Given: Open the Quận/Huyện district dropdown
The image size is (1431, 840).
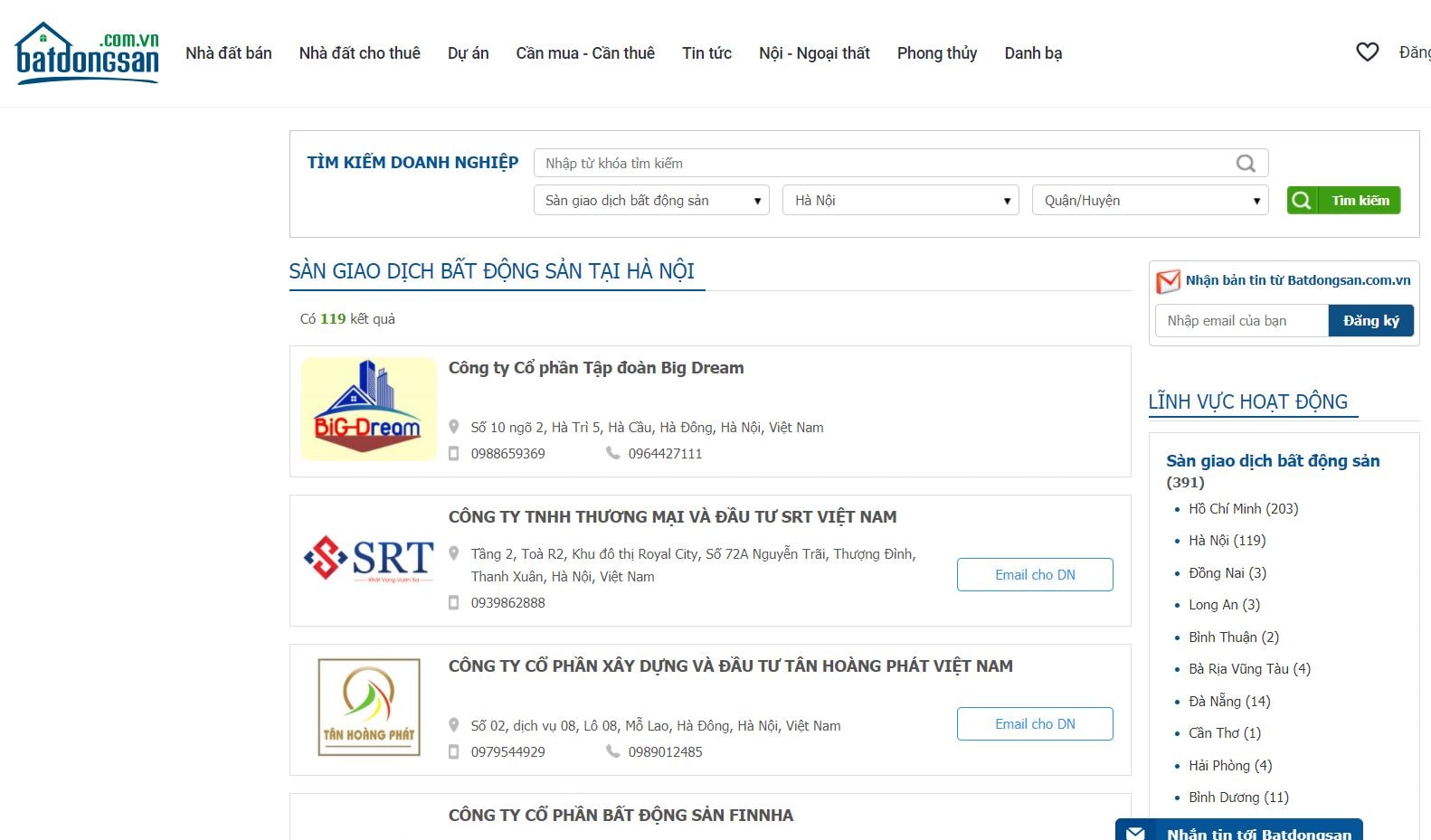Looking at the screenshot, I should point(1151,200).
